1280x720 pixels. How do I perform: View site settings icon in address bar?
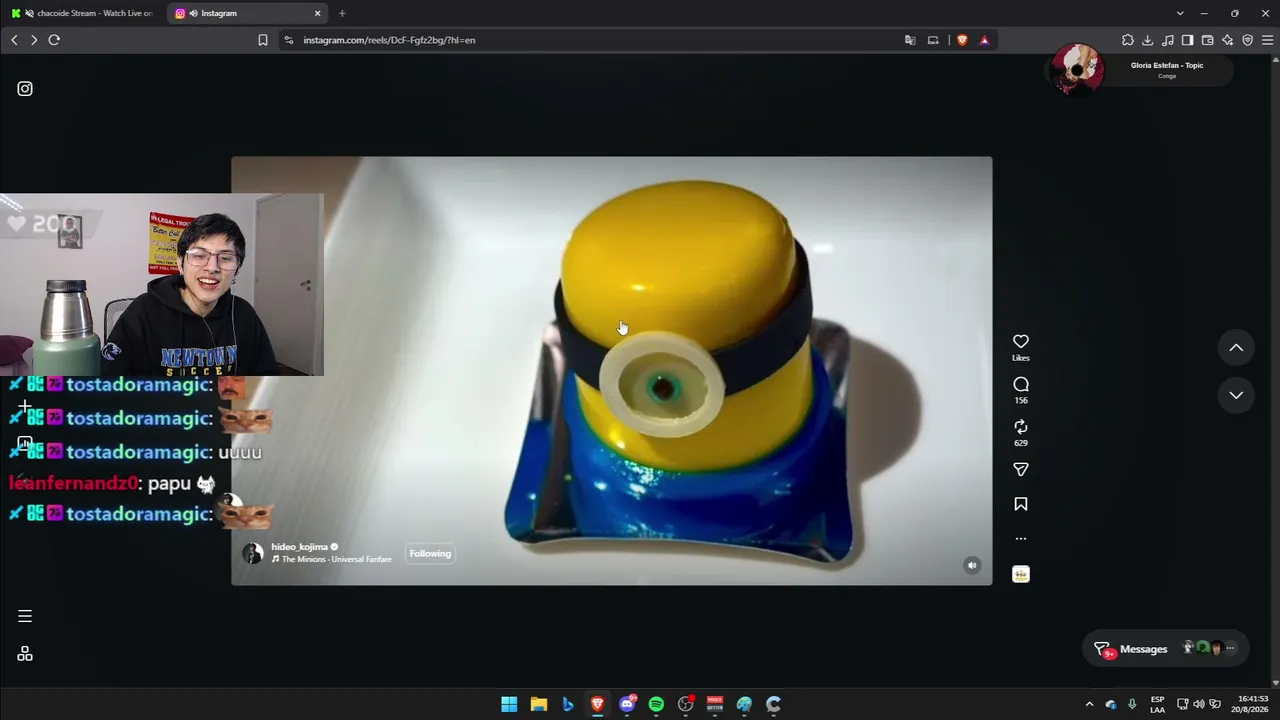pos(289,40)
